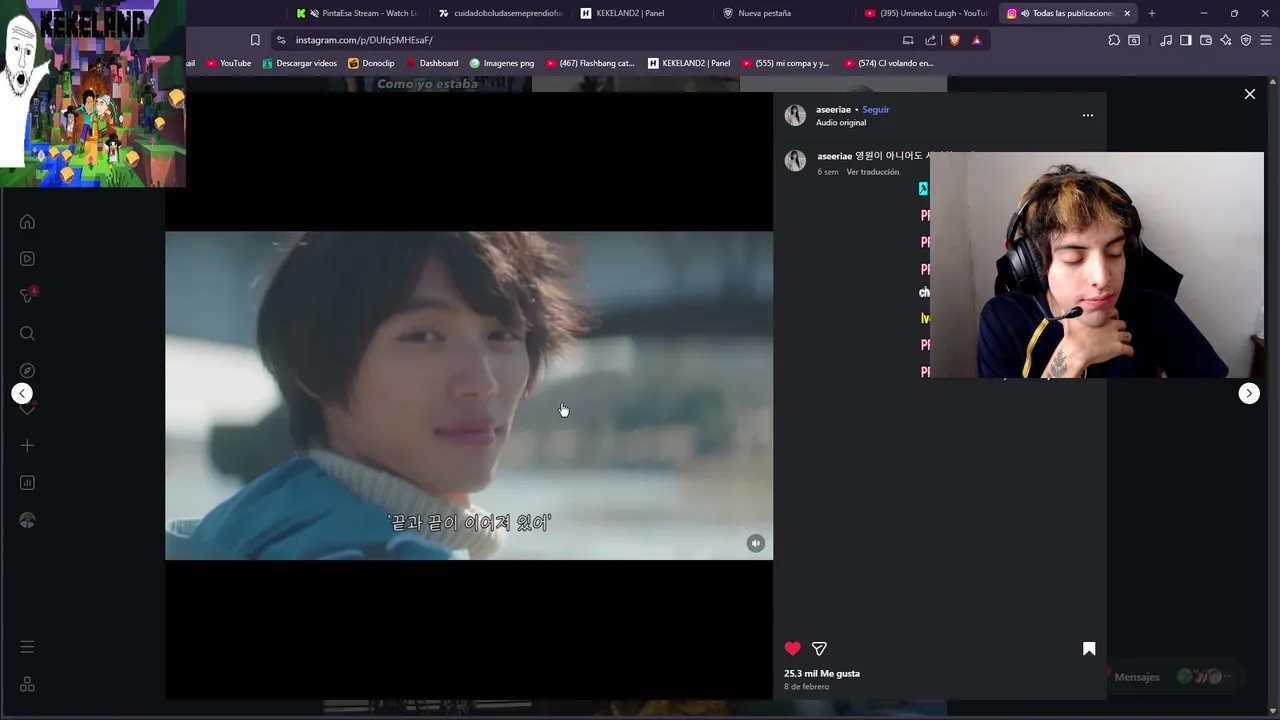Open the dashboard chart icon in sidebar
The width and height of the screenshot is (1280, 720).
coord(27,483)
